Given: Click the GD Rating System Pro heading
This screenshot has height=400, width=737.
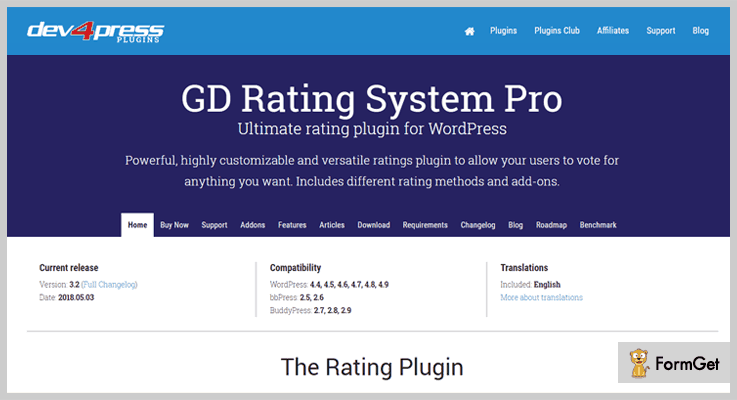Looking at the screenshot, I should (372, 99).
